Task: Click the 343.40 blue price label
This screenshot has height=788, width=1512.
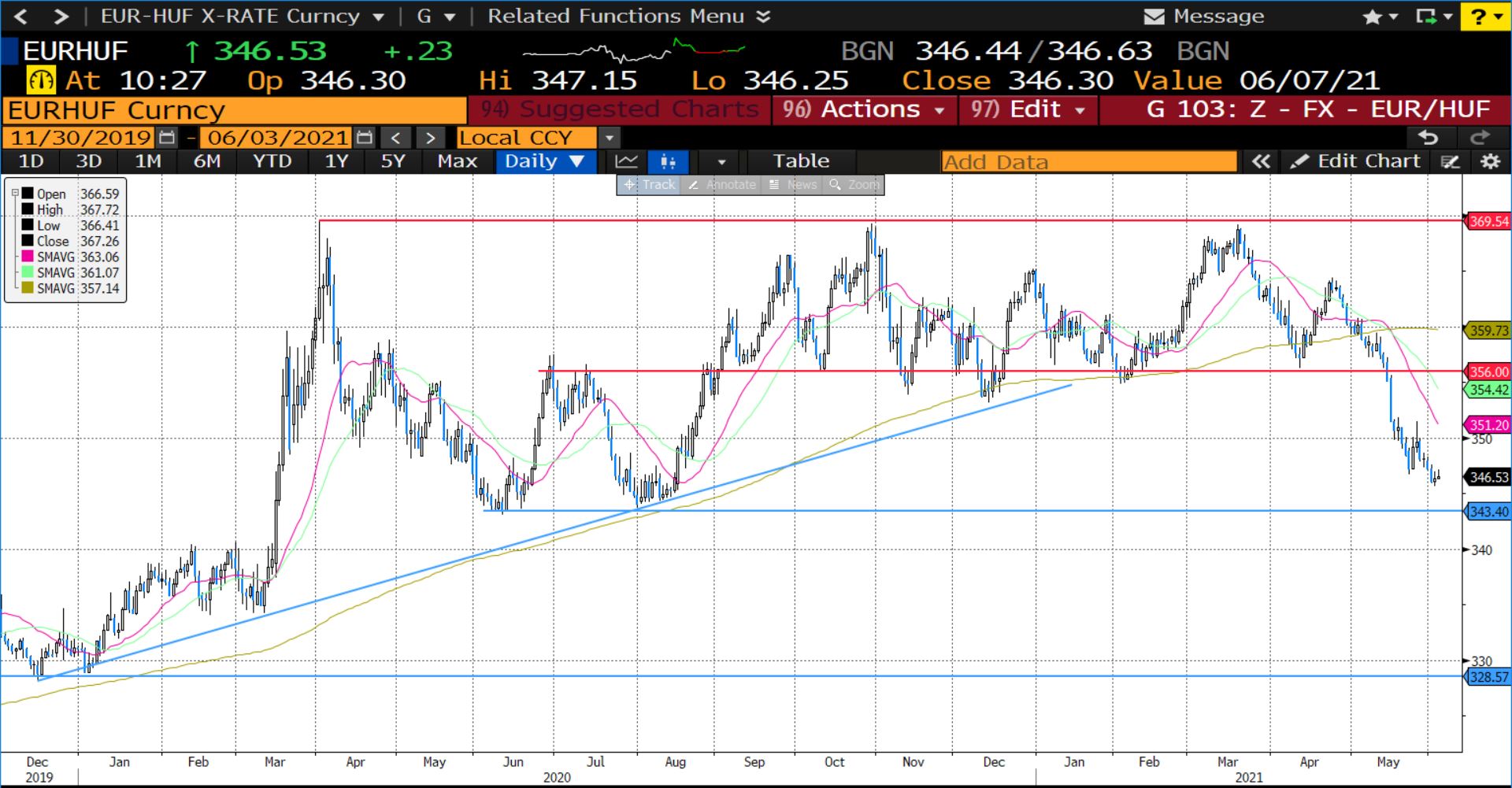Action: [x=1487, y=512]
